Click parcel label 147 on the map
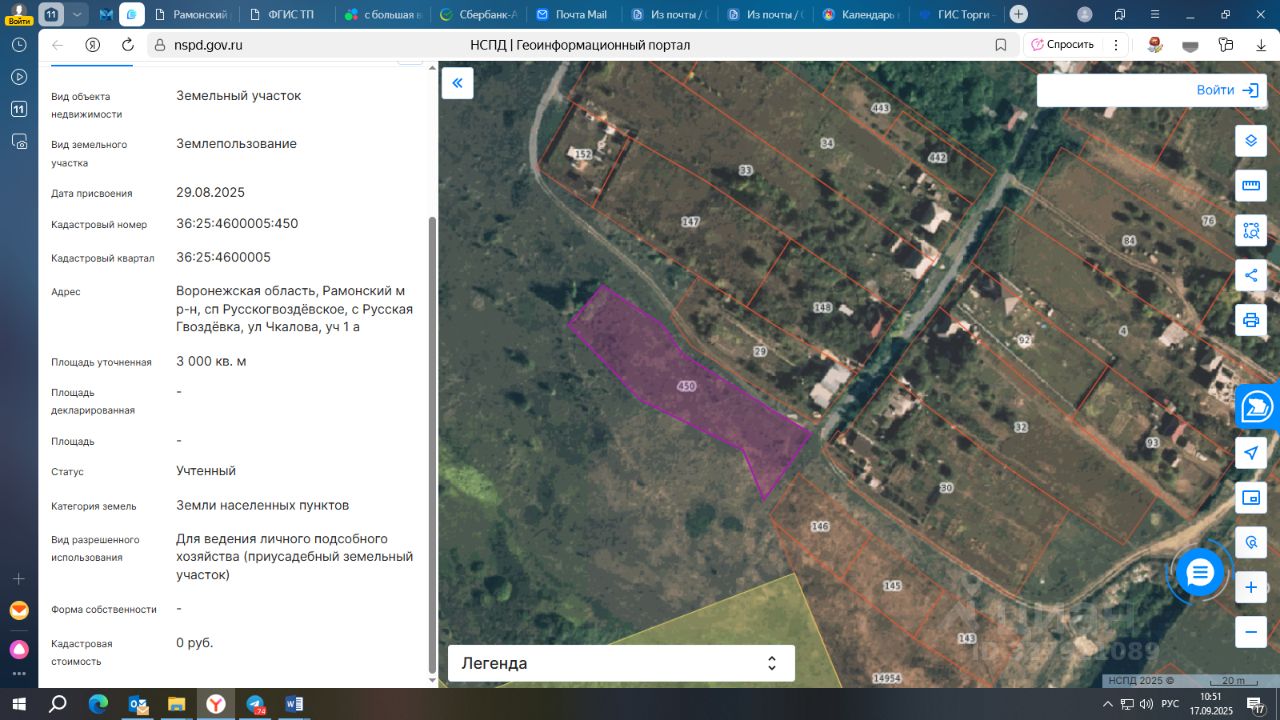The height and width of the screenshot is (720, 1280). 690,222
